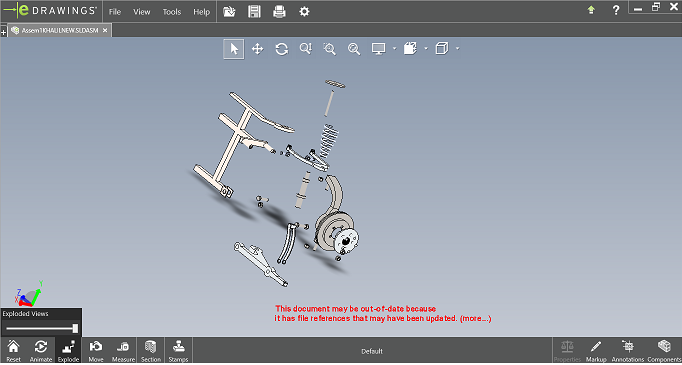Expand the display style dropdown arrow
Screen dimensions: 682x365
(394, 49)
